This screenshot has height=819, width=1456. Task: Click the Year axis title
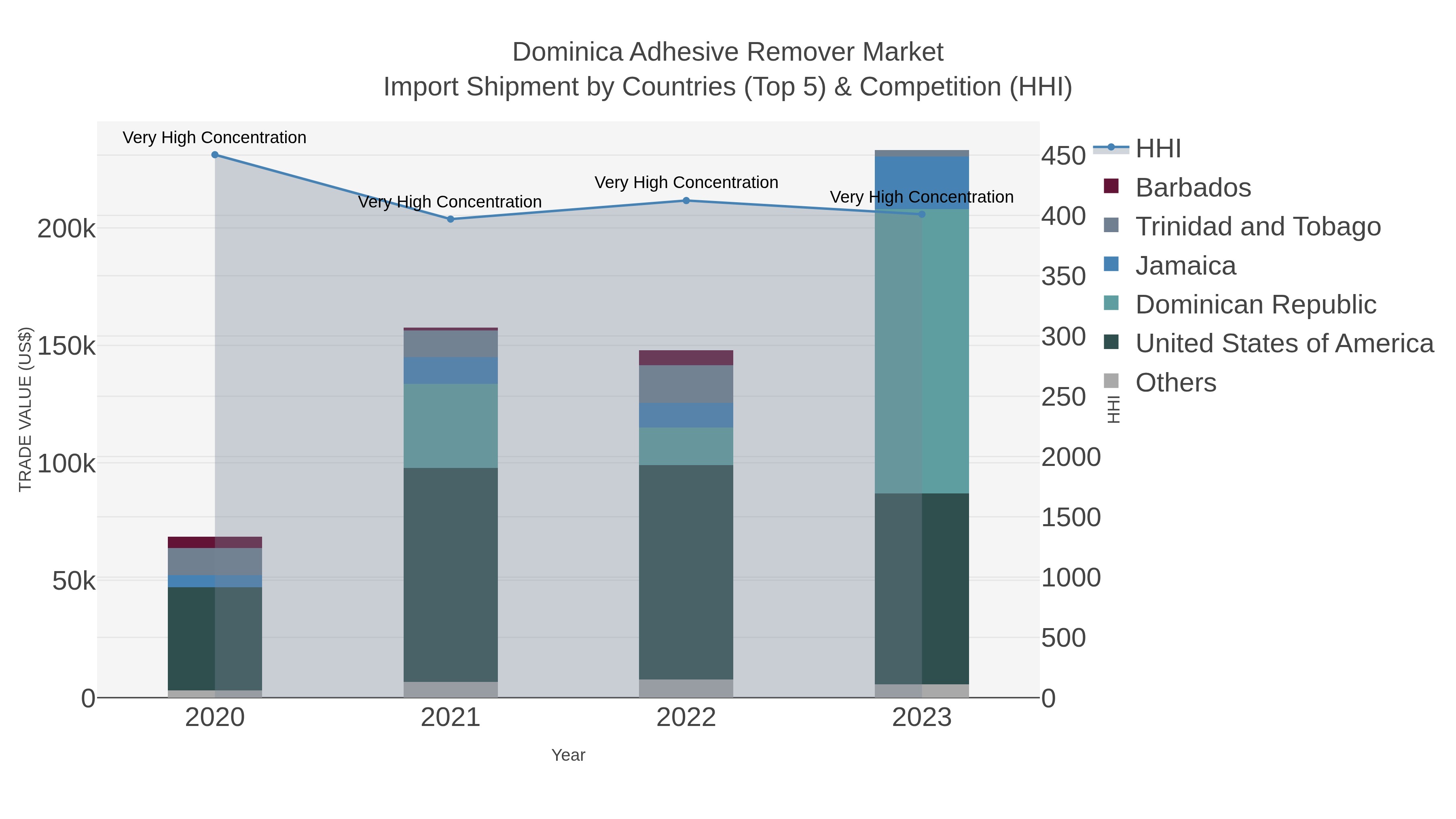coord(569,756)
